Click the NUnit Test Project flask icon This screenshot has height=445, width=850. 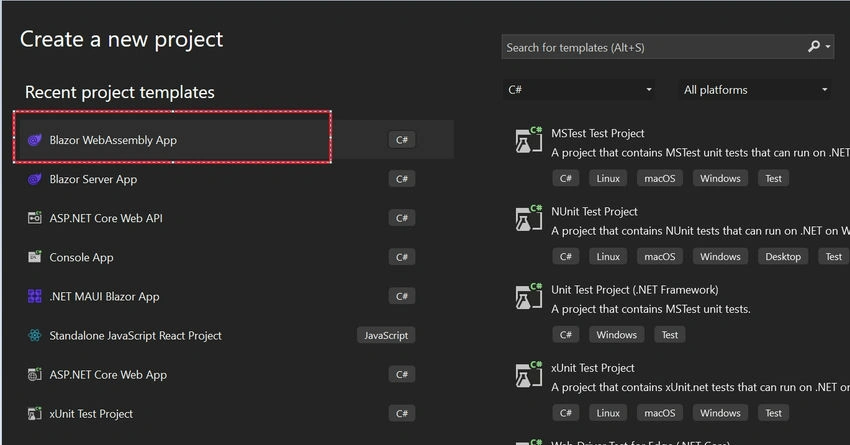529,218
